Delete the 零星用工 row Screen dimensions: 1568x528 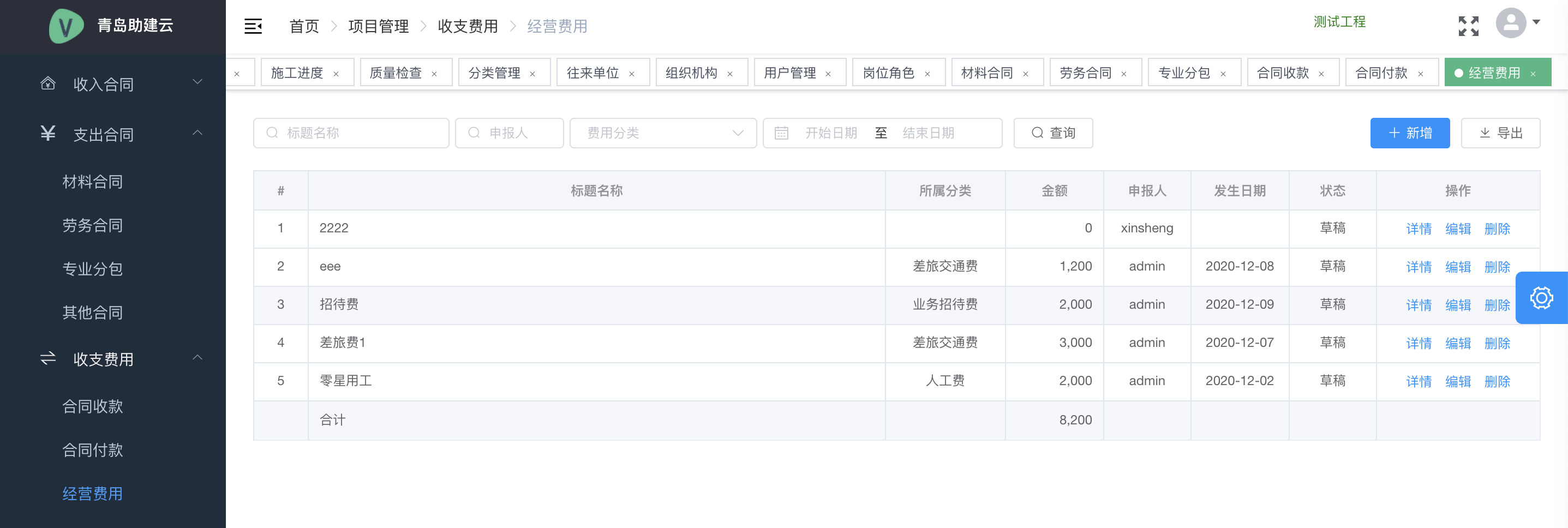[x=1497, y=381]
